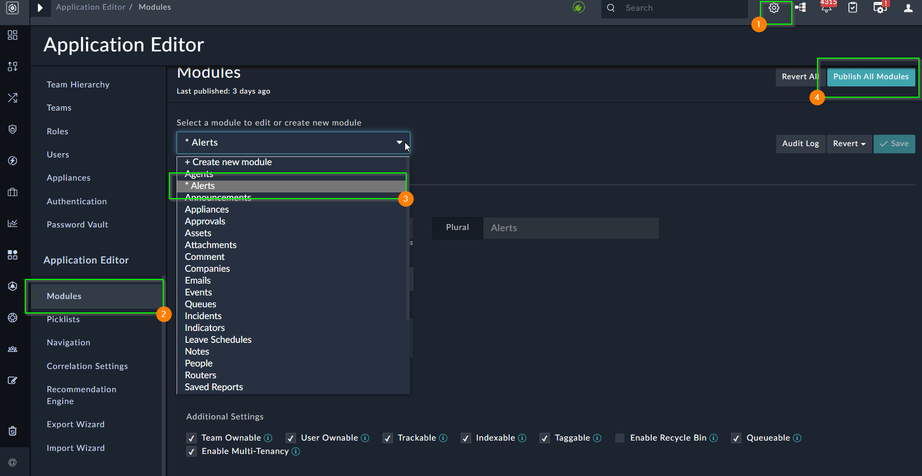Click the Plural name field showing Alerts

point(570,228)
